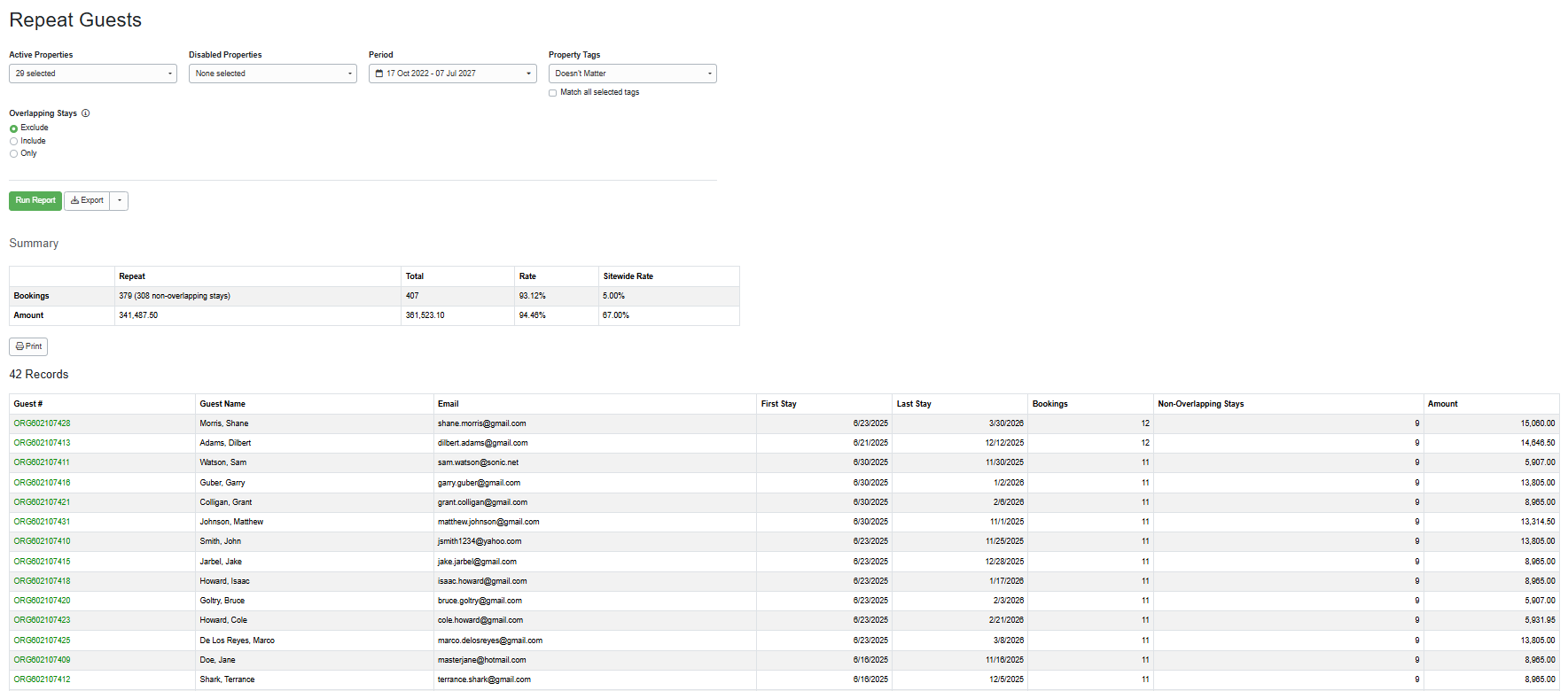Open guest ORG602107416

coord(42,483)
